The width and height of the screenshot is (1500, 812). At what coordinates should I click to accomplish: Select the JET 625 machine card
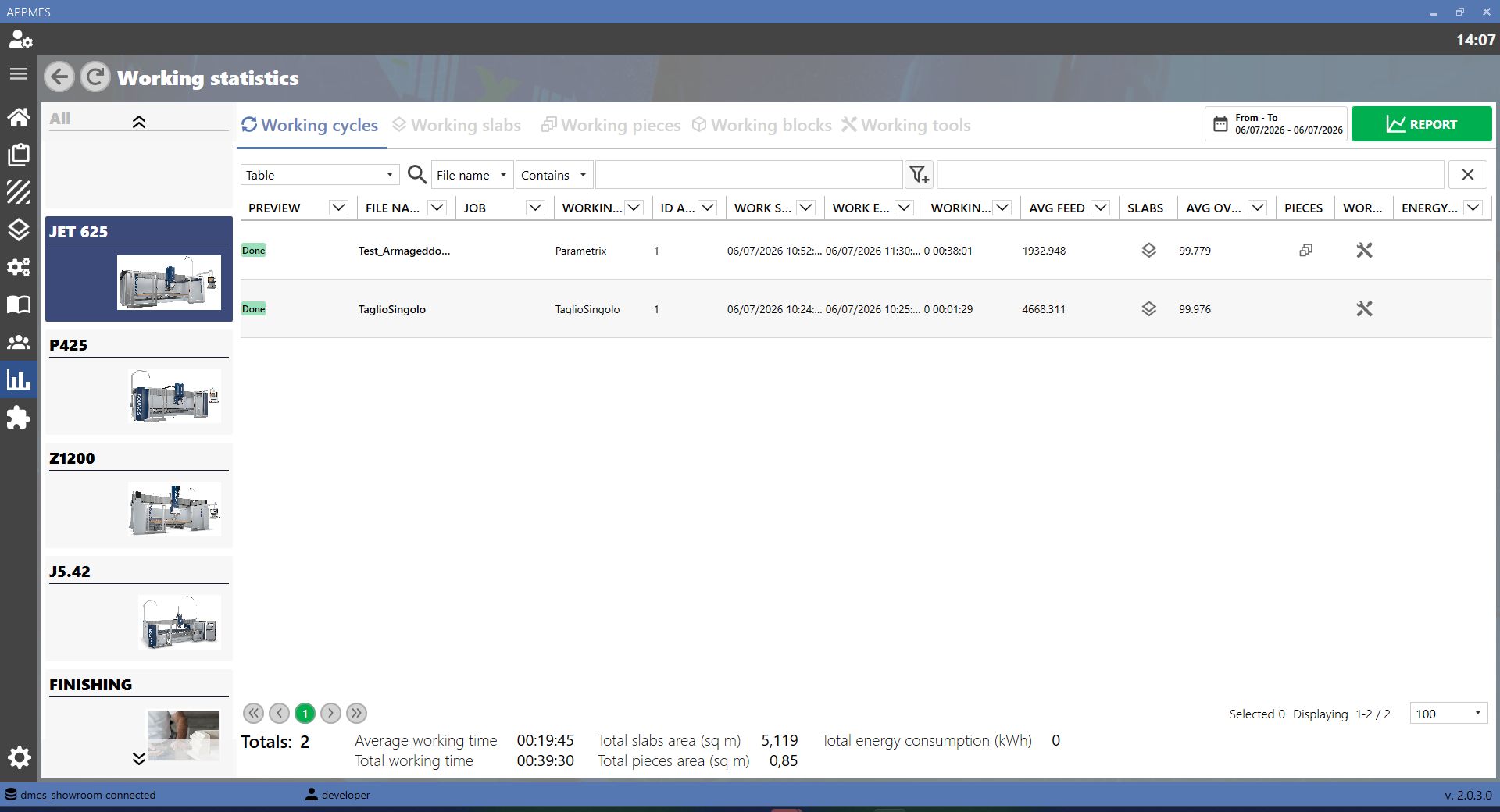[x=139, y=269]
